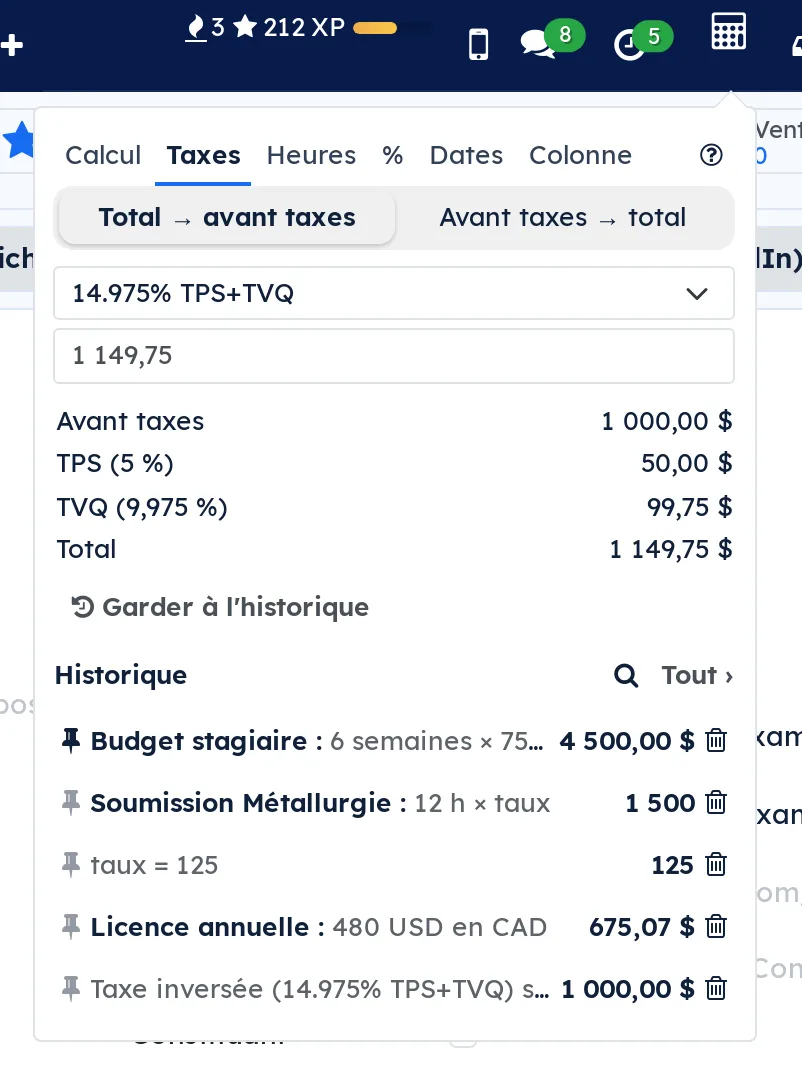
Task: Select Avant taxes → total mode
Action: pyautogui.click(x=563, y=217)
